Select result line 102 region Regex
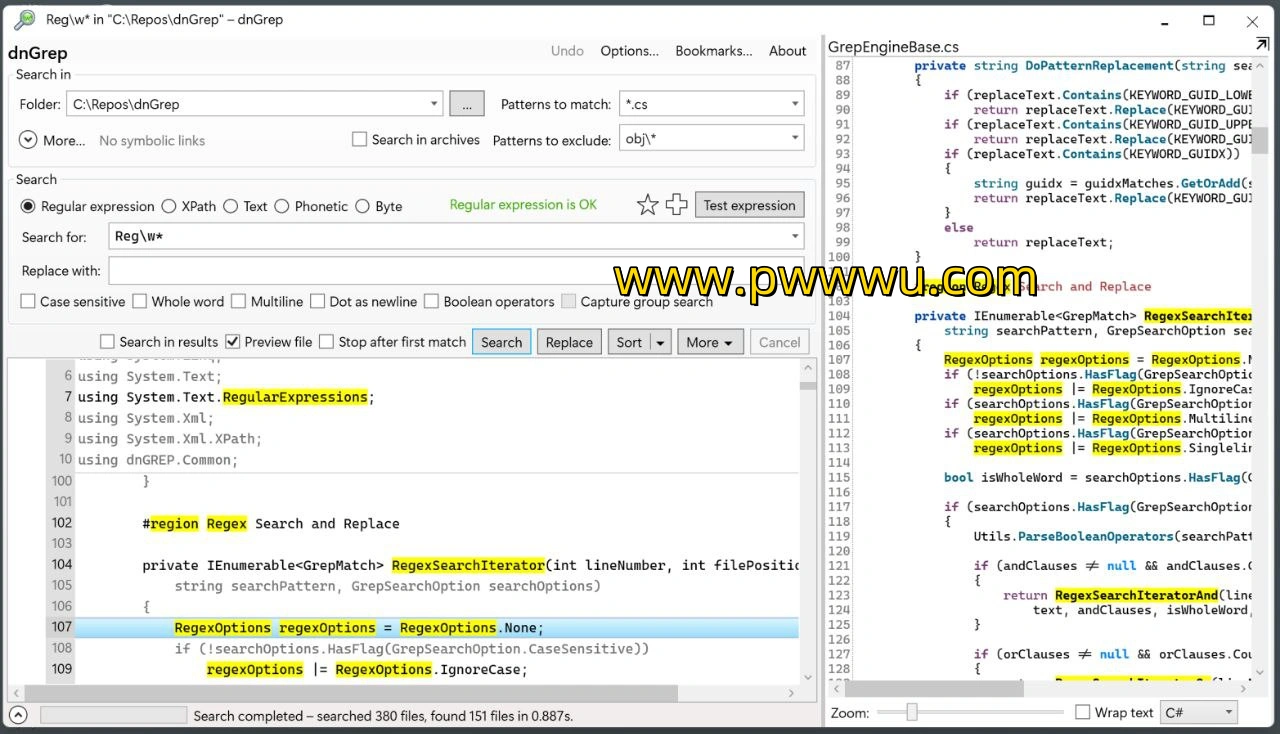 (x=422, y=523)
